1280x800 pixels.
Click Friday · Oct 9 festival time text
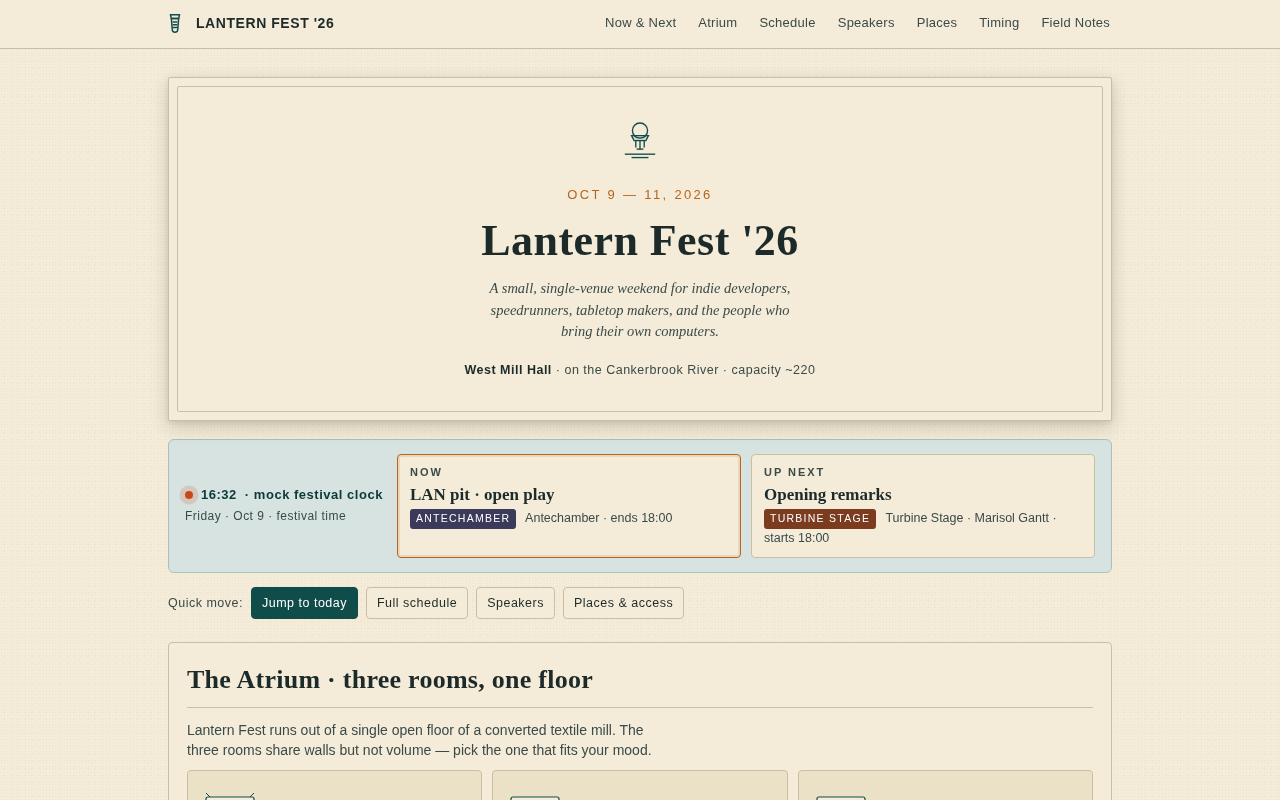tap(265, 516)
